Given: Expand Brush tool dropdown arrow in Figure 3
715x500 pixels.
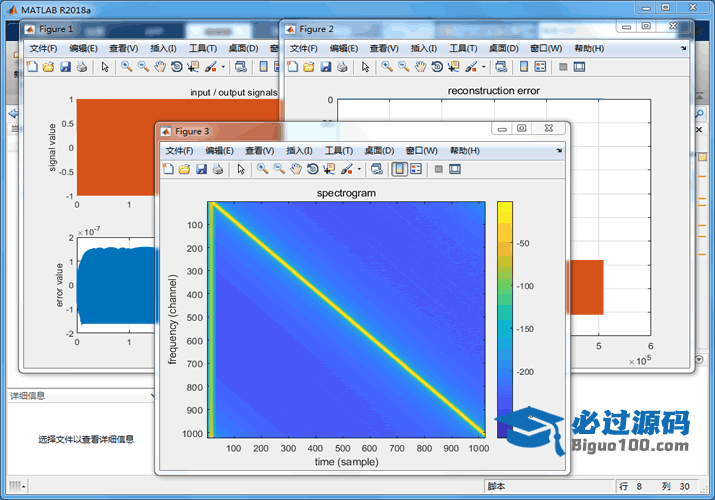Looking at the screenshot, I should tap(359, 169).
